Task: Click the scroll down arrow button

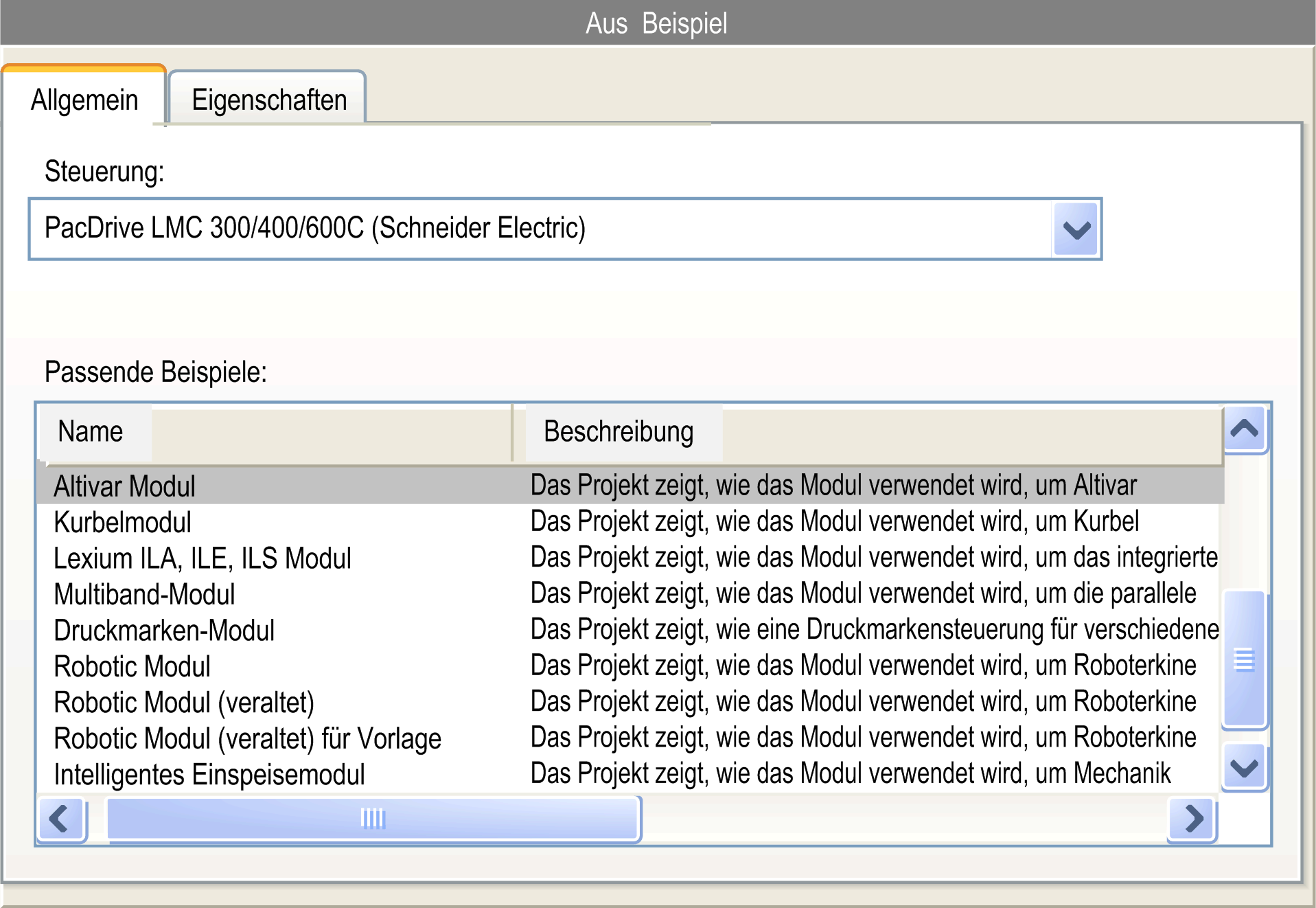Action: coord(1245,767)
